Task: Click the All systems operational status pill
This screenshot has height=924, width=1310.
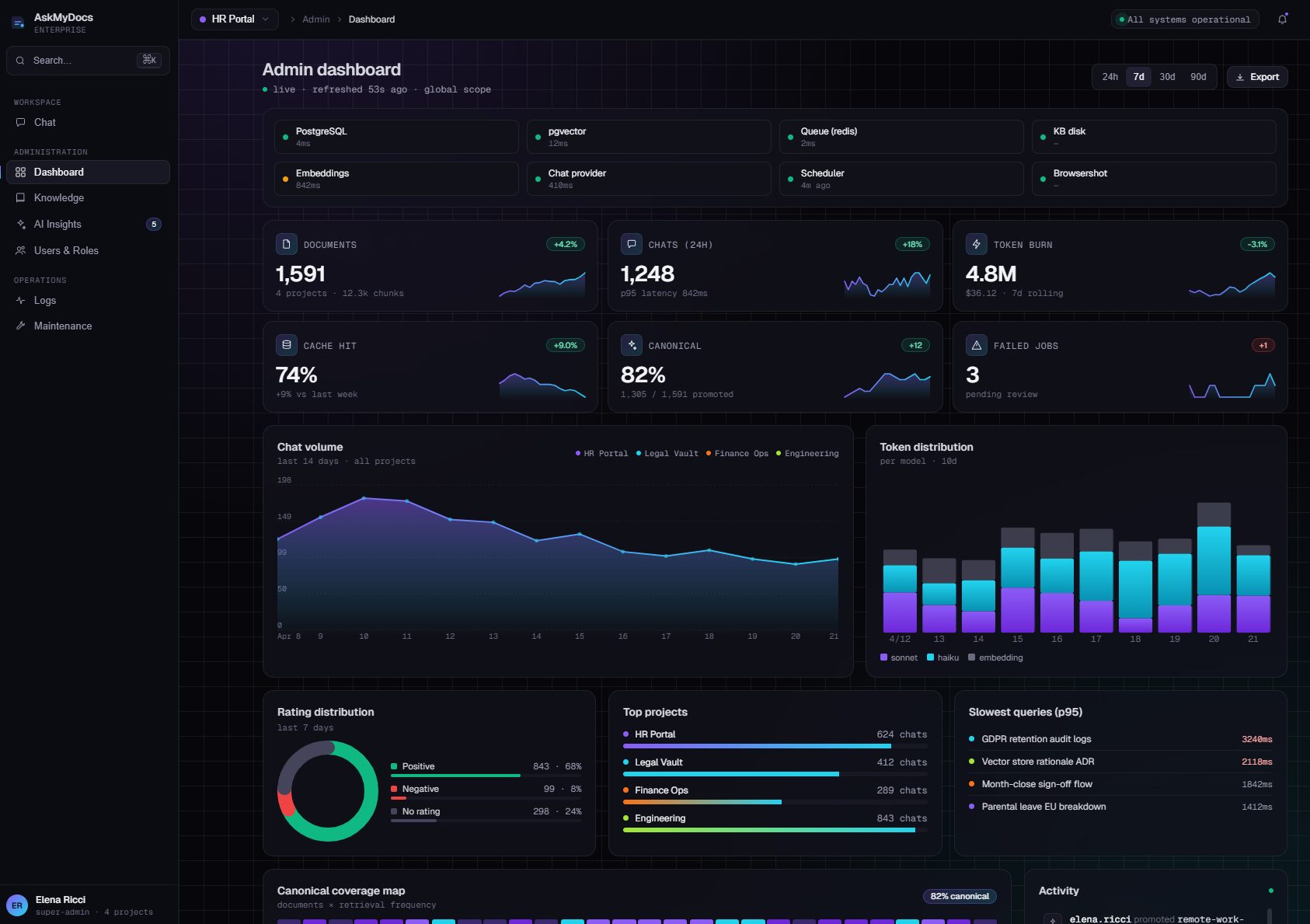Action: pyautogui.click(x=1185, y=19)
